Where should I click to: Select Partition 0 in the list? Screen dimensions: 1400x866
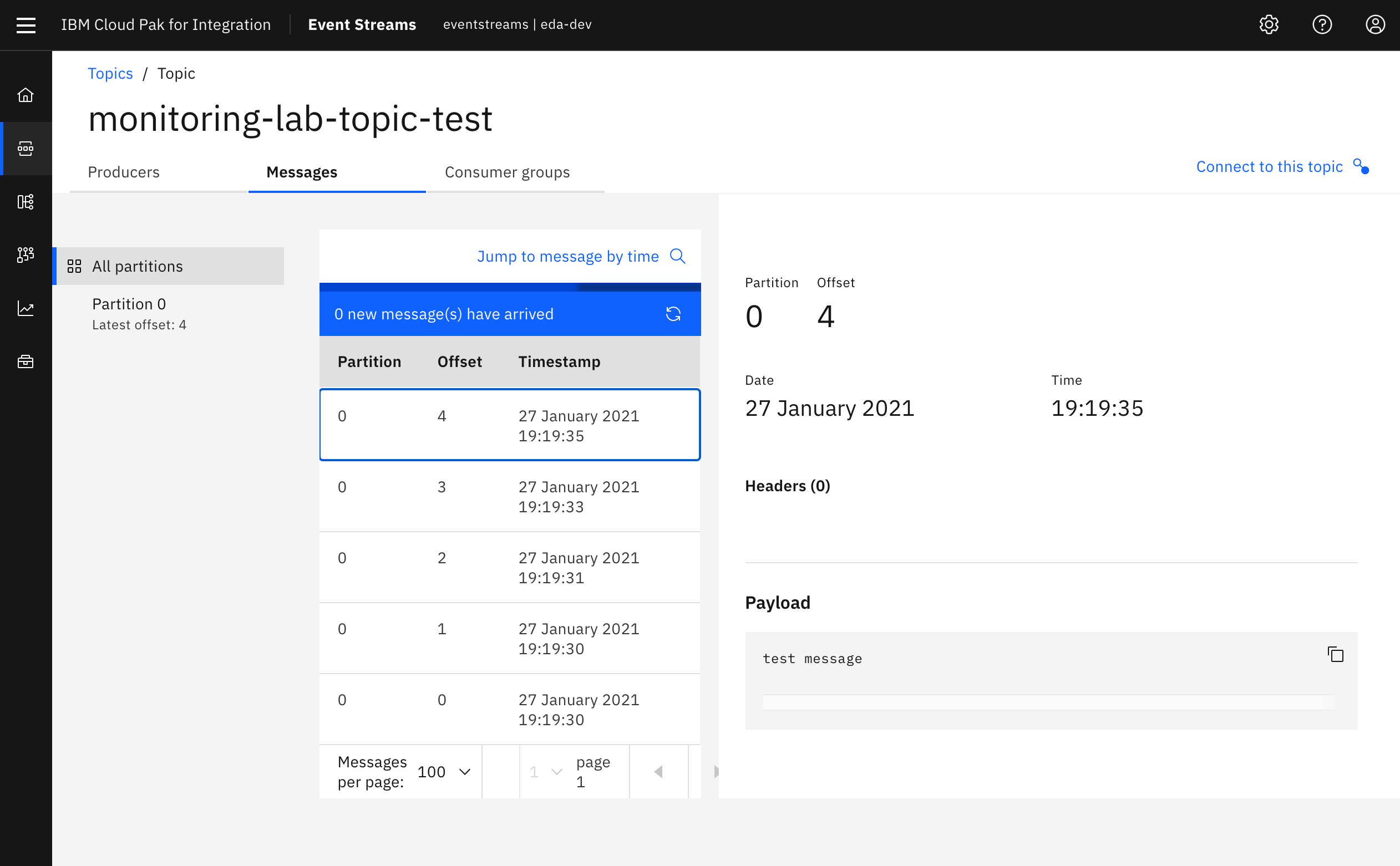pos(169,313)
